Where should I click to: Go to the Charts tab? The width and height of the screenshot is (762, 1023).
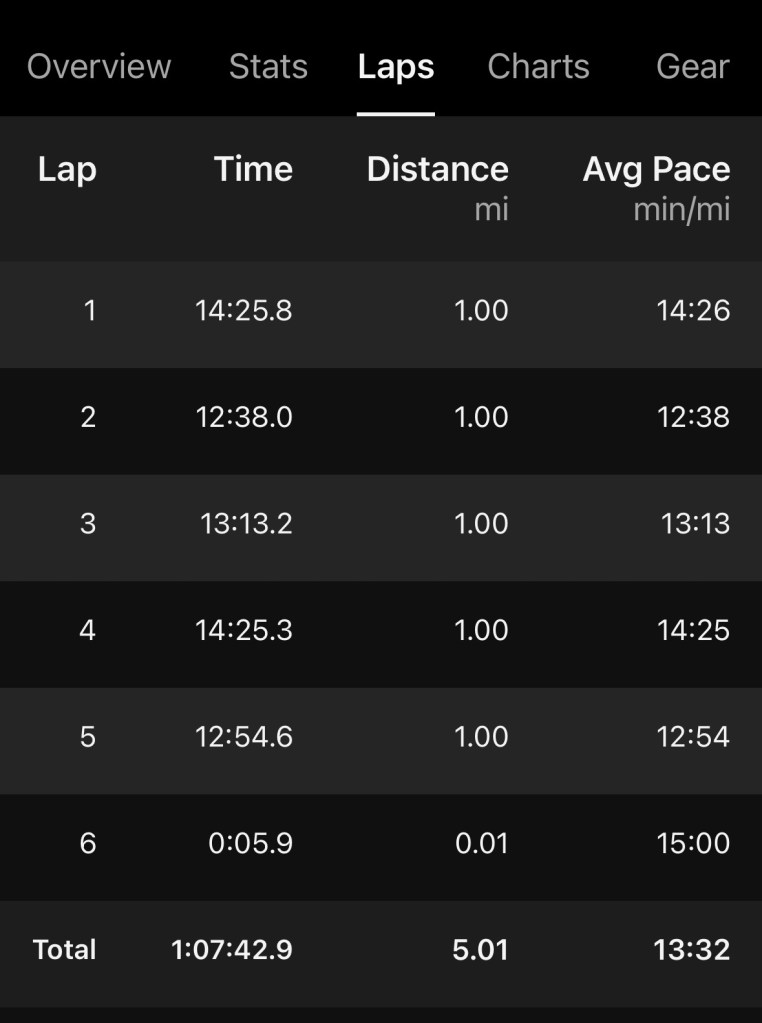[538, 66]
